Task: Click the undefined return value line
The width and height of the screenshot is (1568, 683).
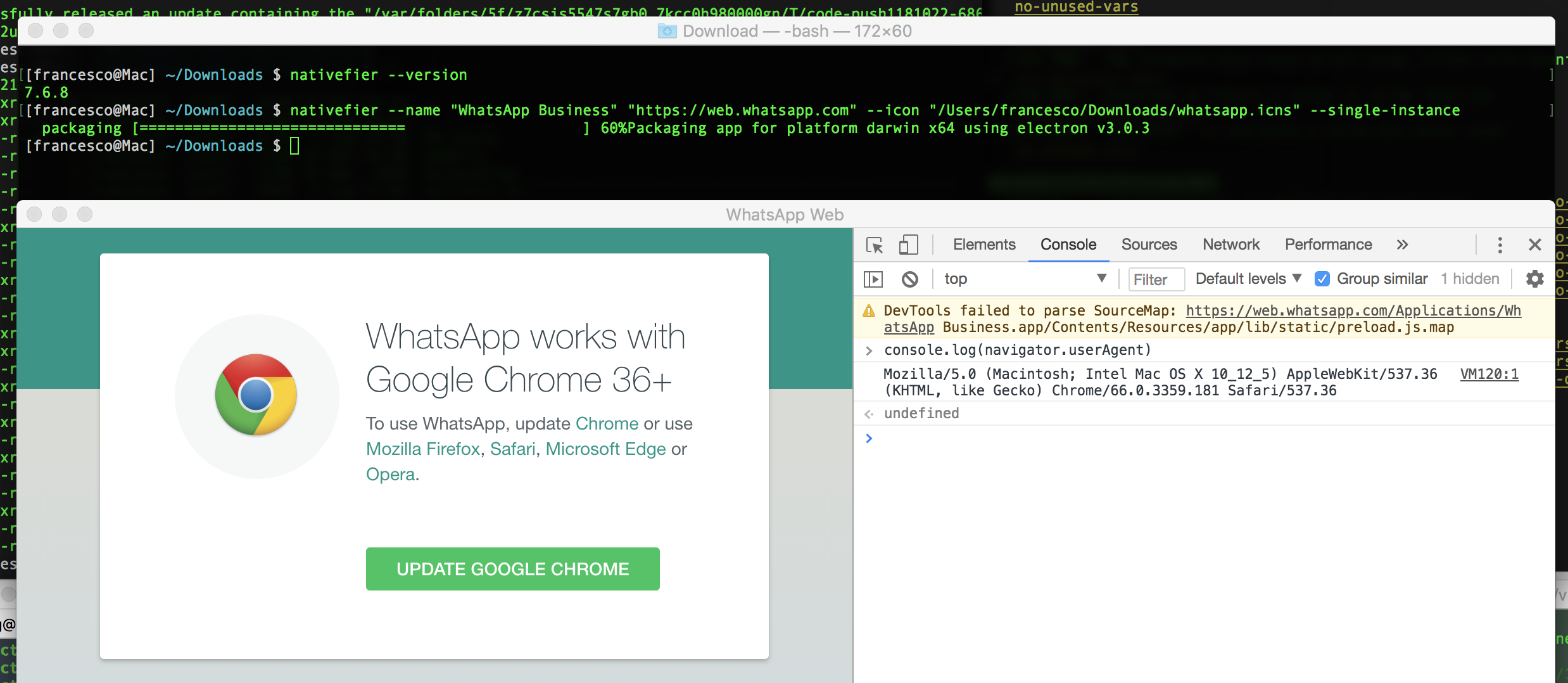Action: [x=921, y=413]
